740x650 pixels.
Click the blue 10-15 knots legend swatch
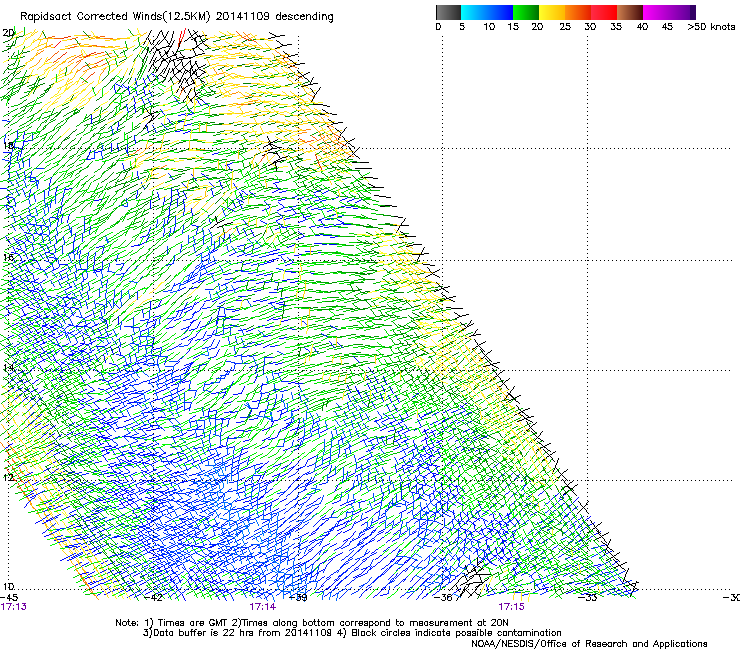(x=500, y=12)
